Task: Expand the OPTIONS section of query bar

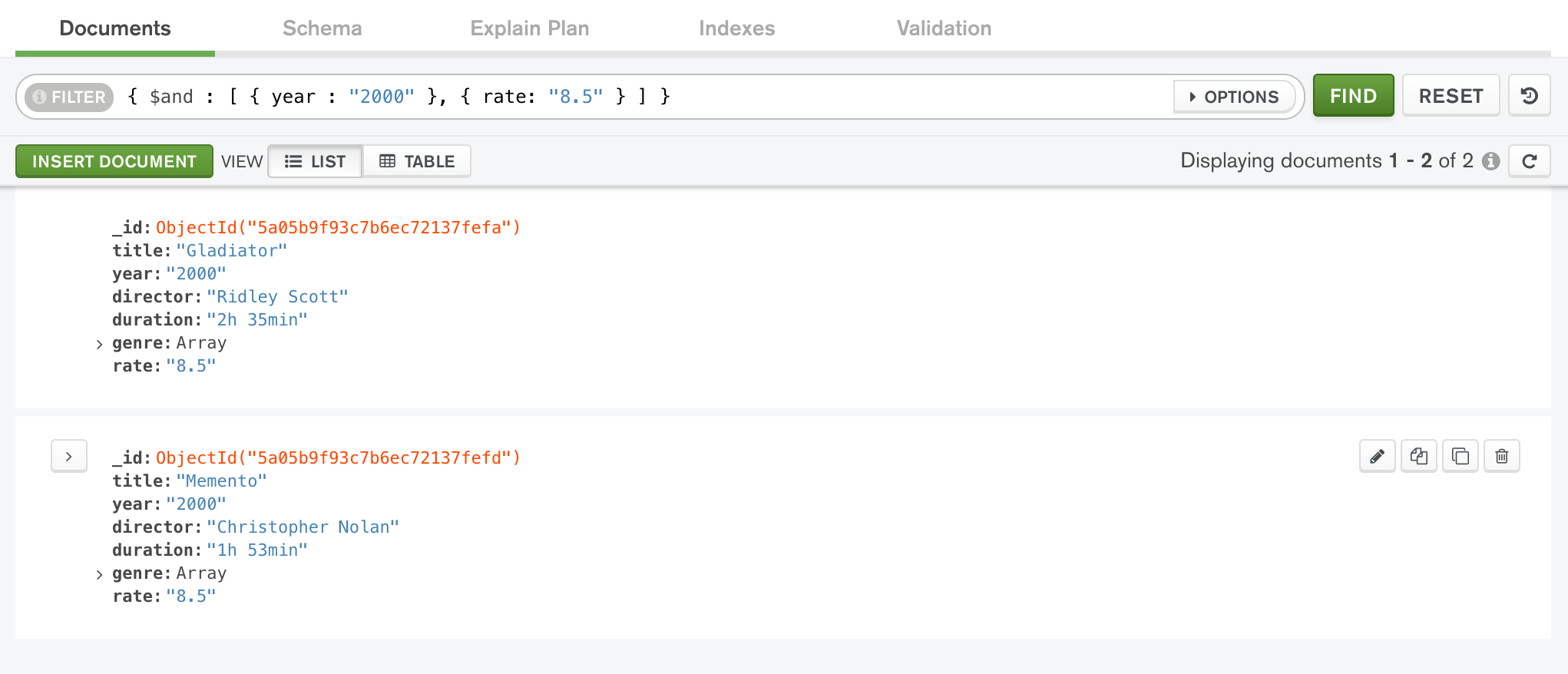Action: click(x=1234, y=97)
